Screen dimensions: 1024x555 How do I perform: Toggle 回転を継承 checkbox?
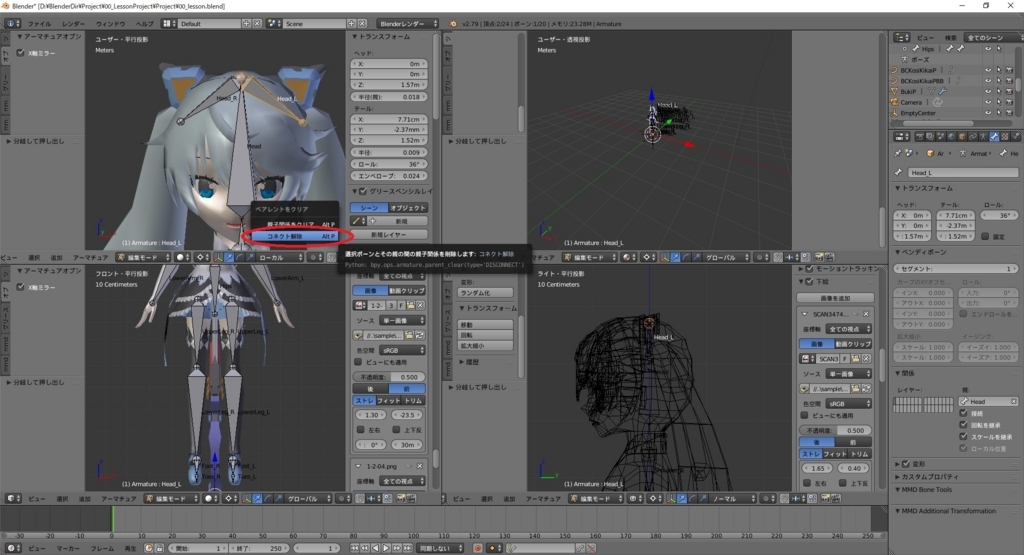pos(963,424)
